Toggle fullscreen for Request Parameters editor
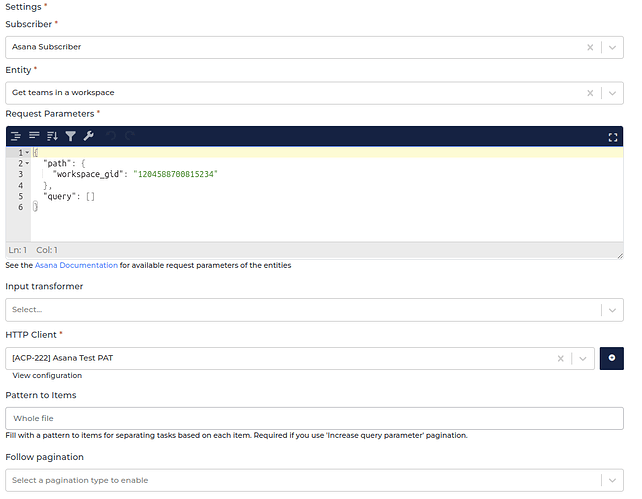This screenshot has width=642, height=499. pyautogui.click(x=613, y=137)
